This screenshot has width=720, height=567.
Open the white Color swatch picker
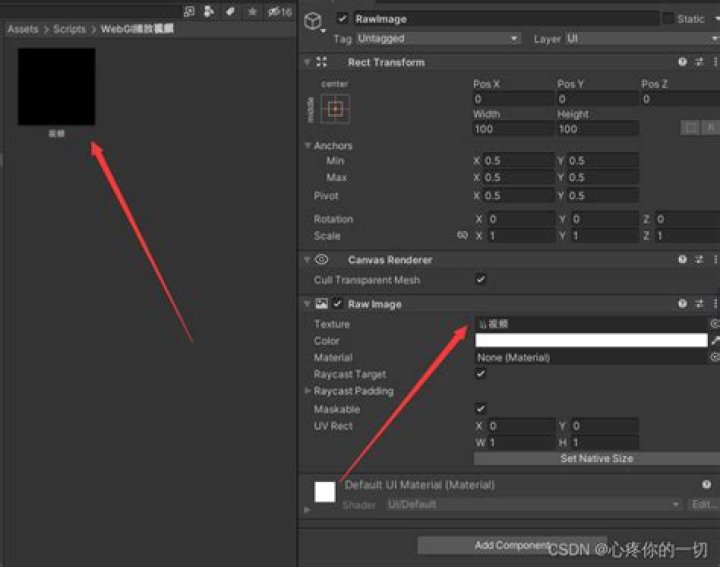point(591,341)
